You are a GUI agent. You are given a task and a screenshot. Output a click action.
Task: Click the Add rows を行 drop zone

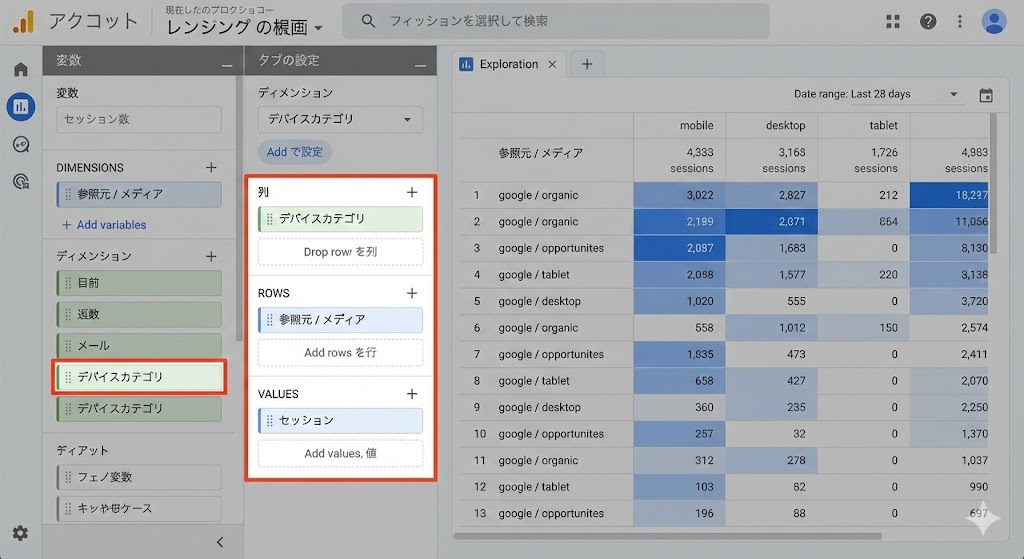tap(340, 353)
